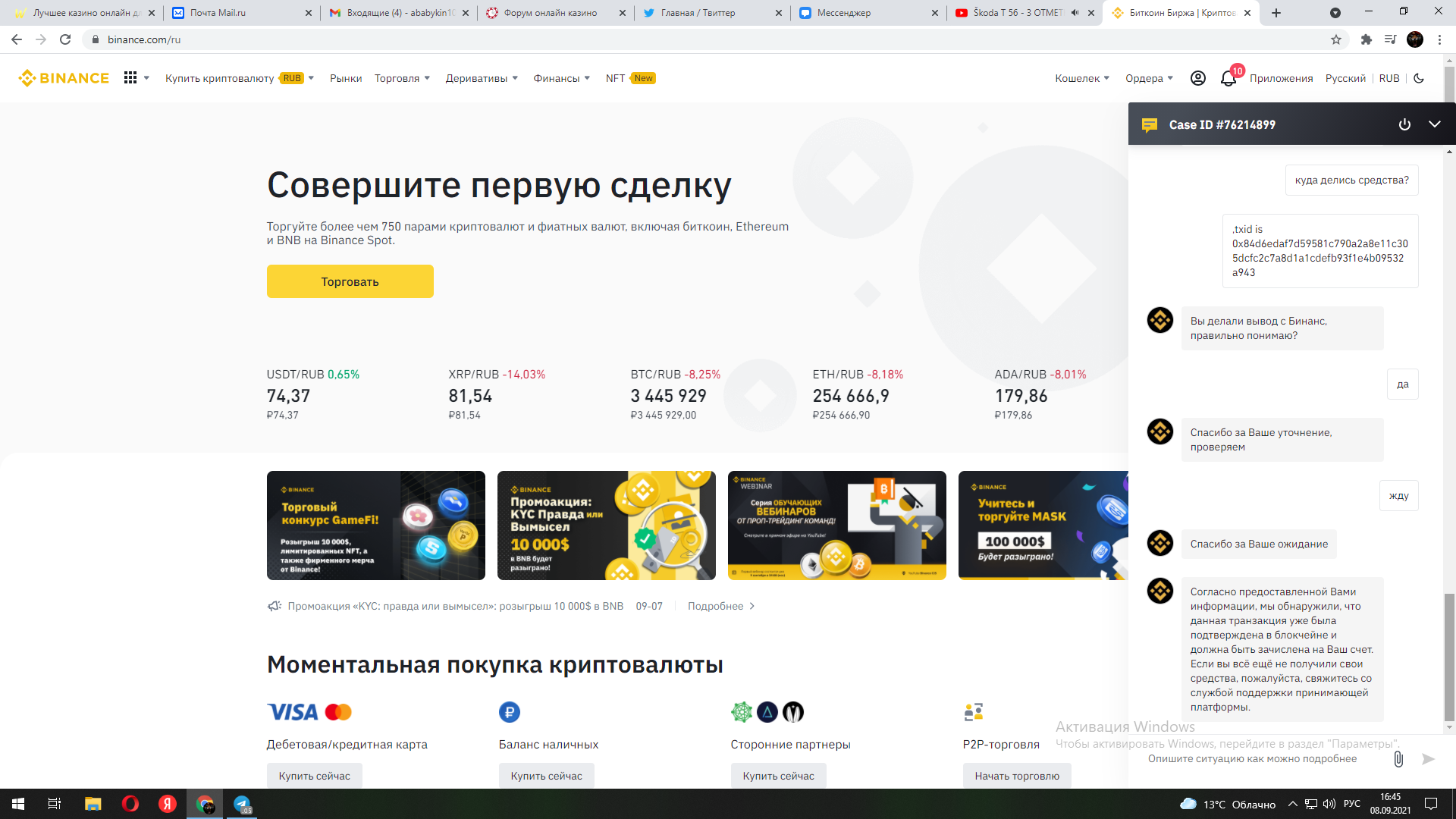
Task: End chat with the power icon
Action: click(x=1404, y=124)
